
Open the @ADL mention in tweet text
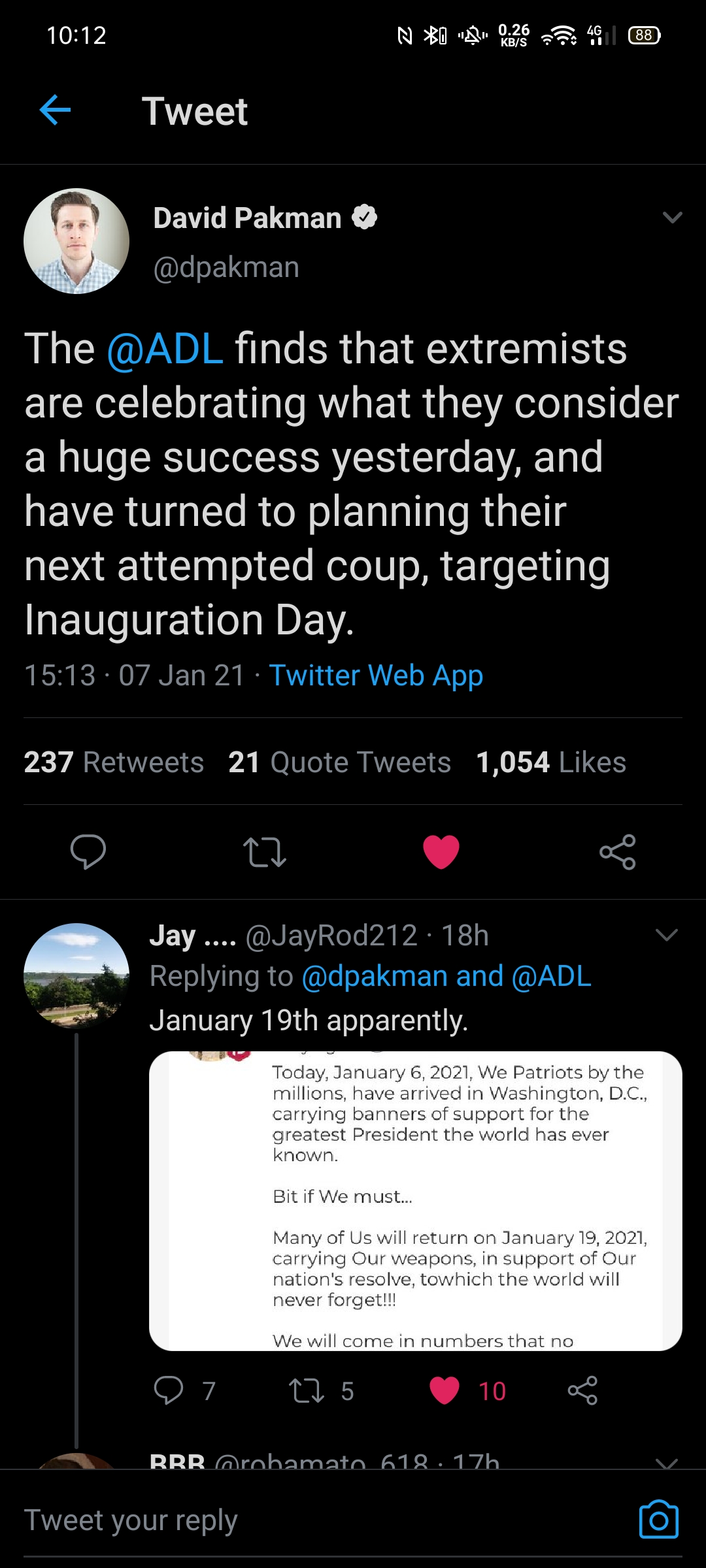[x=165, y=348]
